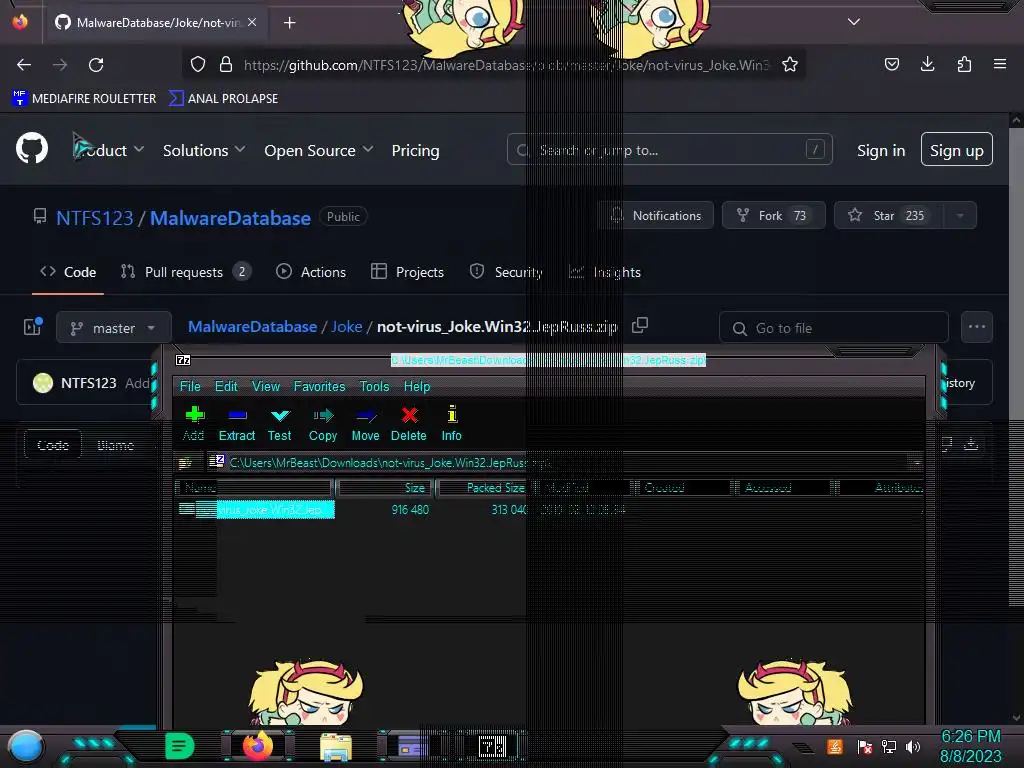
Task: Focus GitHub Search or jump to field
Action: point(669,150)
